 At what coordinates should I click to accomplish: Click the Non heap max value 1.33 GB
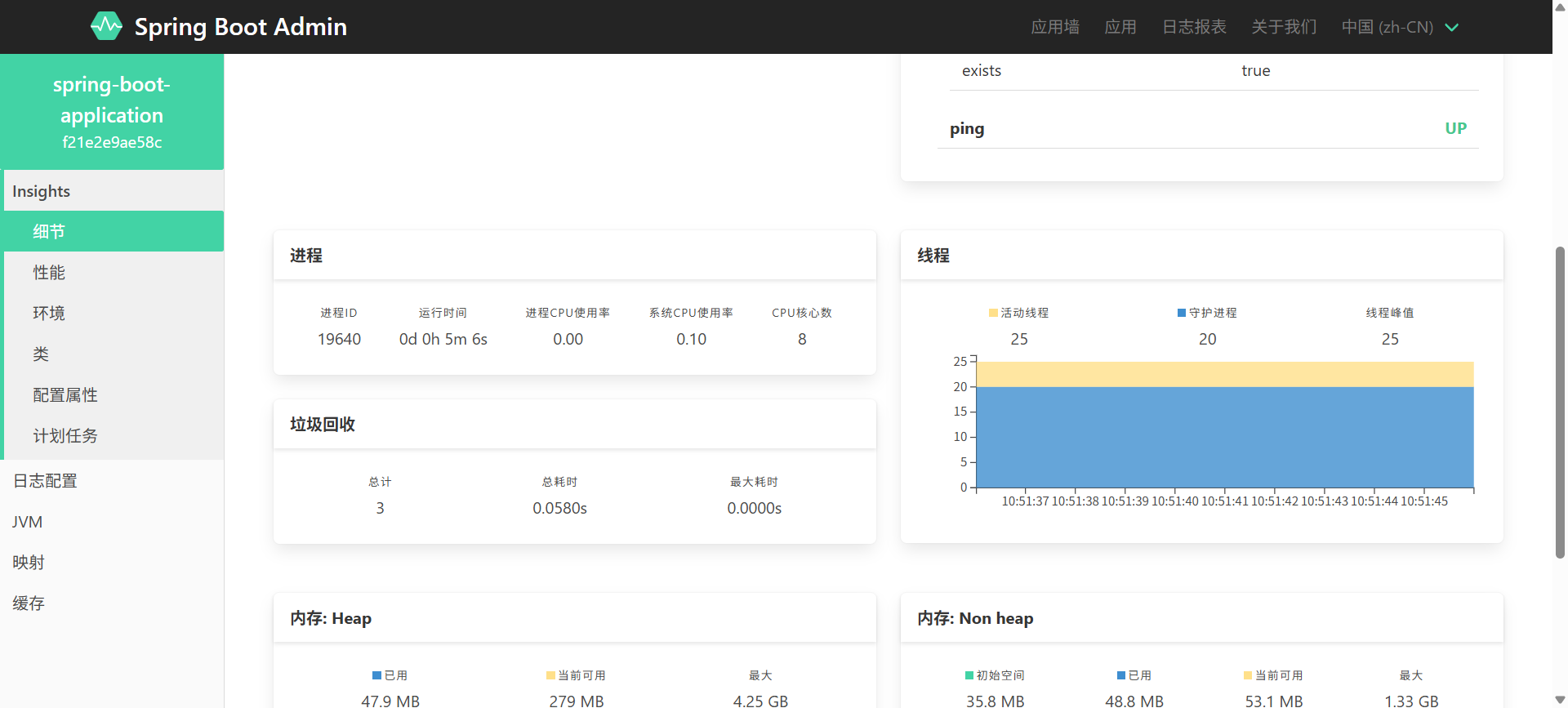(1411, 701)
